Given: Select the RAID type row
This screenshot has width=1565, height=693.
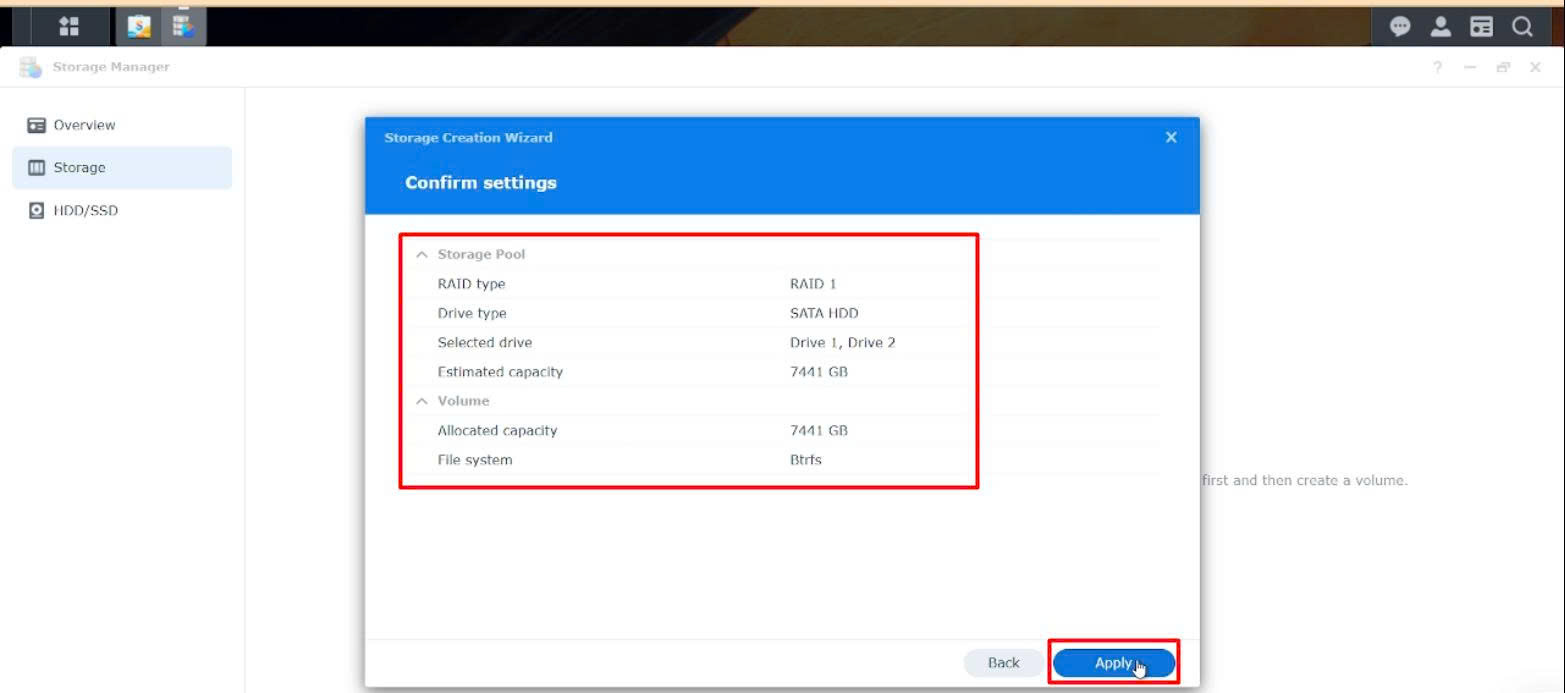Looking at the screenshot, I should (686, 284).
